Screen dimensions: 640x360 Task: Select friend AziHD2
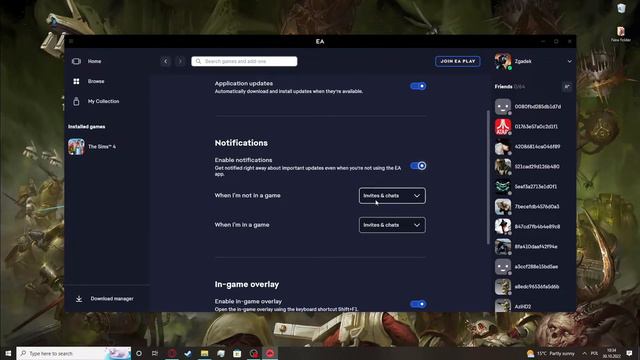pos(522,307)
